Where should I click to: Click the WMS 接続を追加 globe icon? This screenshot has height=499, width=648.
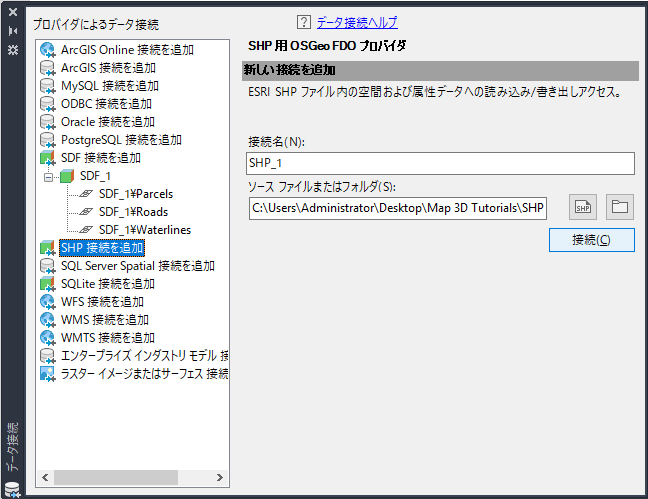click(x=47, y=320)
